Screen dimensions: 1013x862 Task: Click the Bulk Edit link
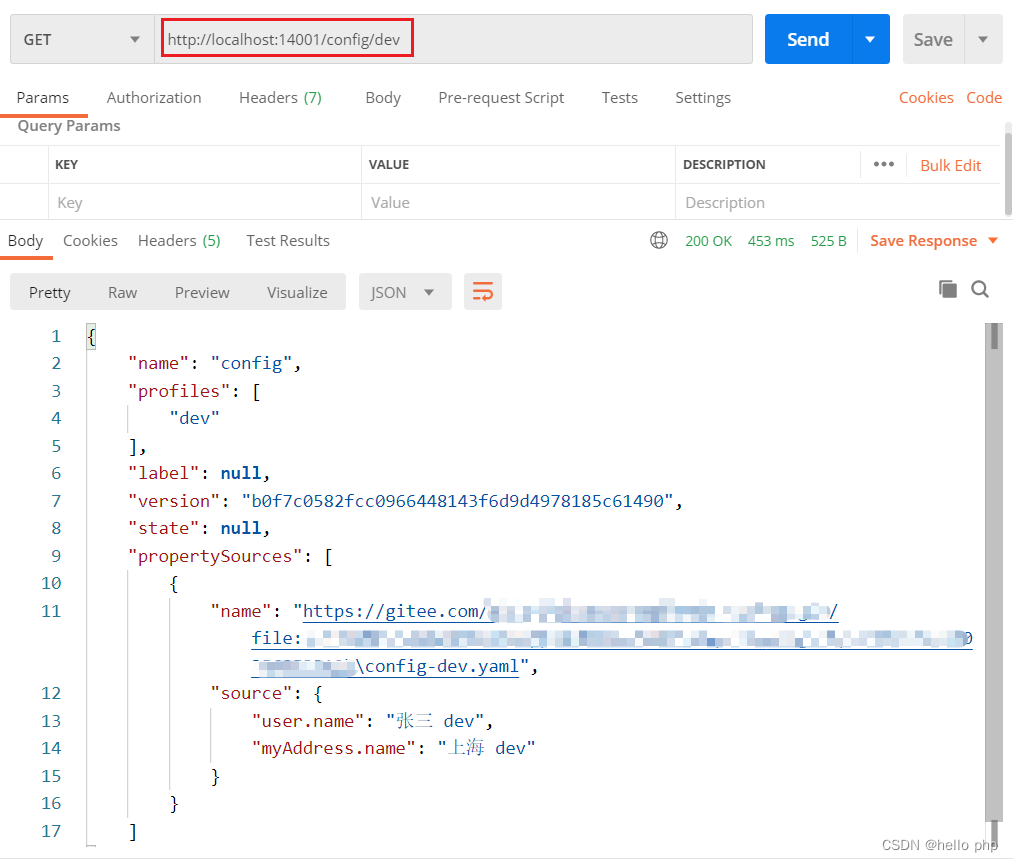coord(950,165)
